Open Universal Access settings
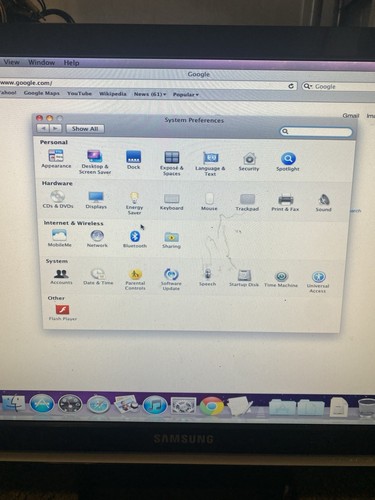375x500 pixels. [x=318, y=282]
